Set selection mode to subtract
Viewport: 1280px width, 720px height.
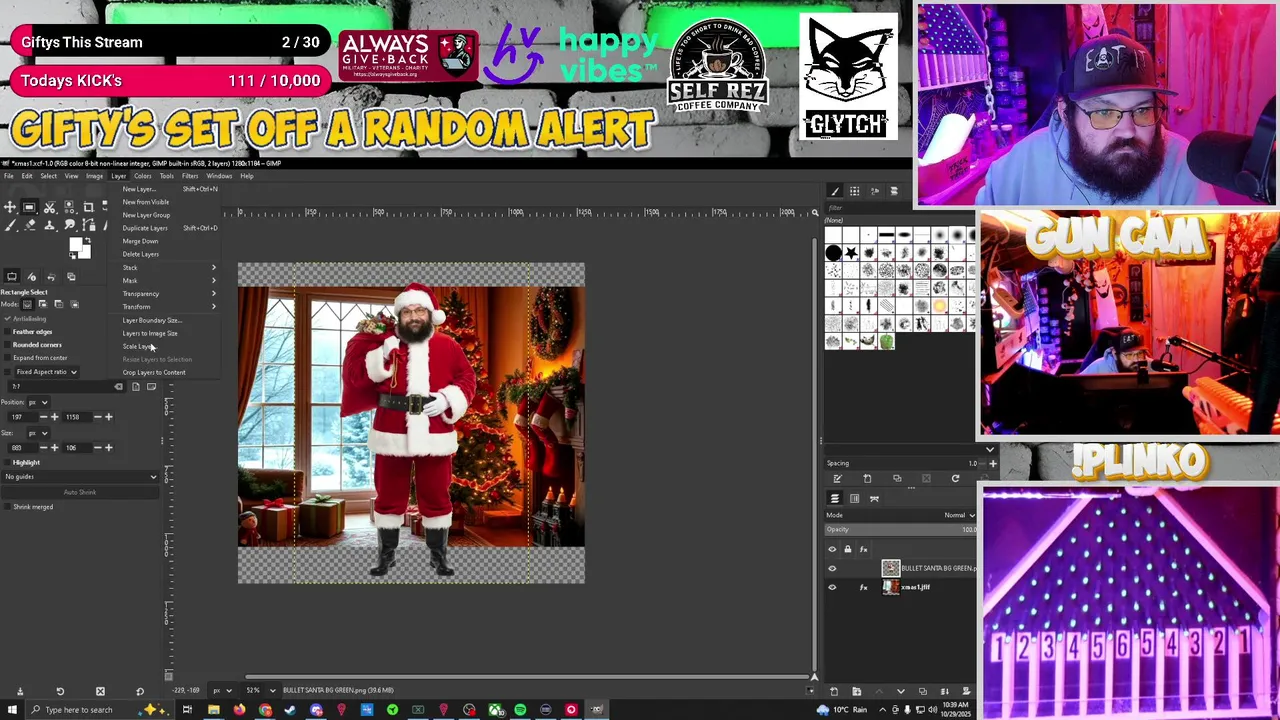point(58,304)
